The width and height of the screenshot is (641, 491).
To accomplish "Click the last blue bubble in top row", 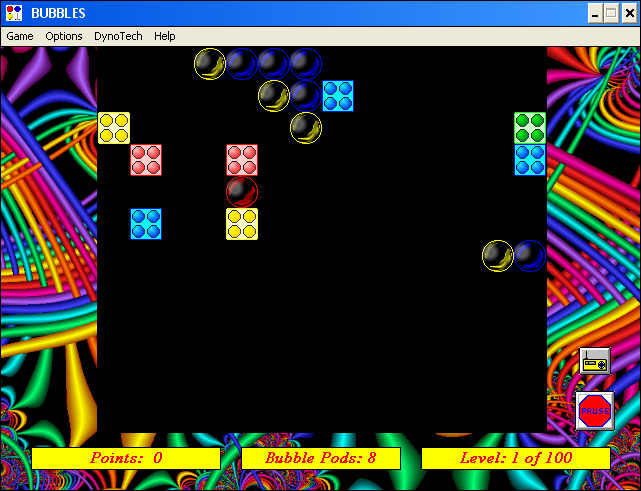I will click(306, 64).
